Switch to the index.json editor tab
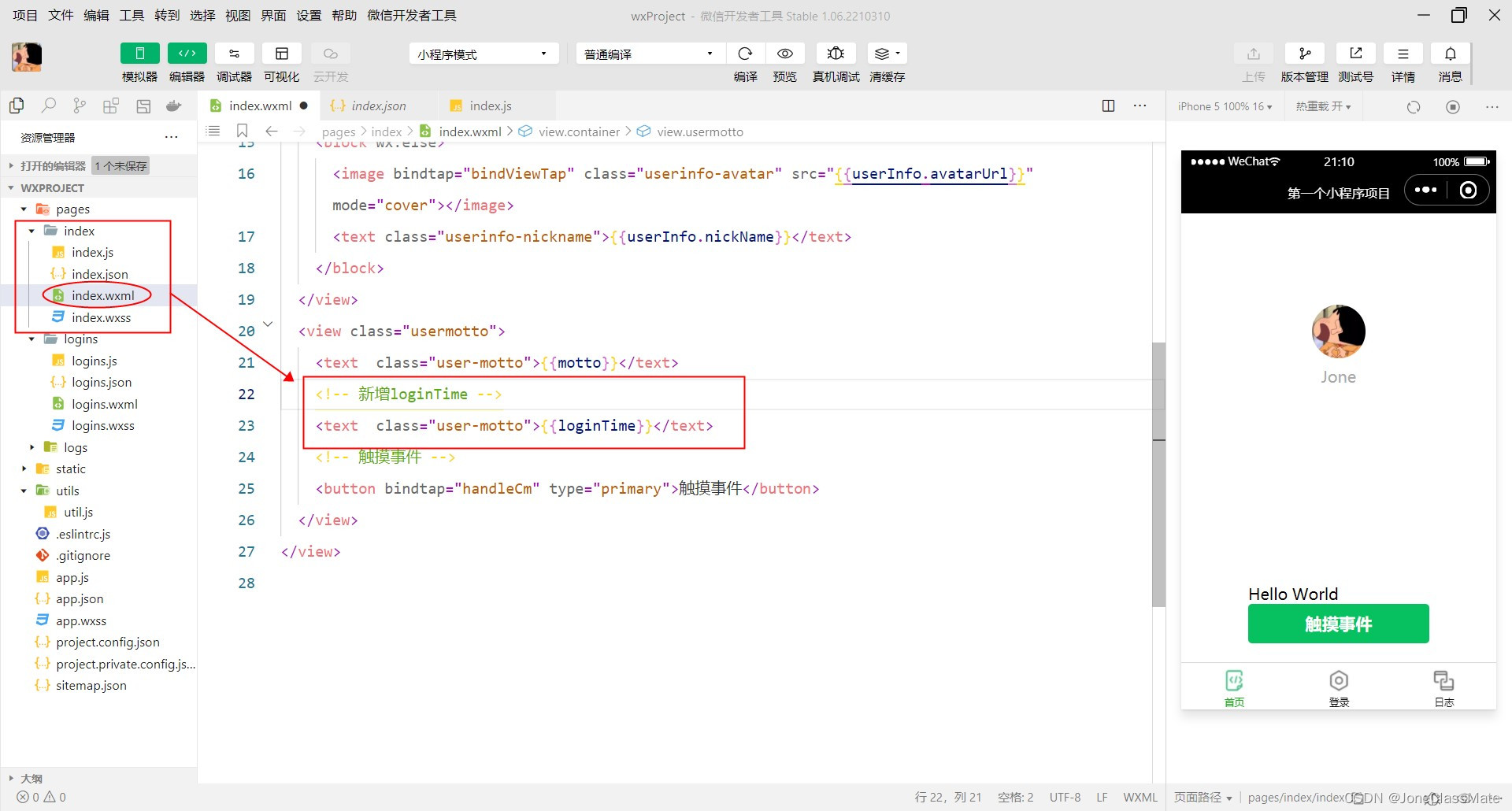1512x811 pixels. click(377, 106)
